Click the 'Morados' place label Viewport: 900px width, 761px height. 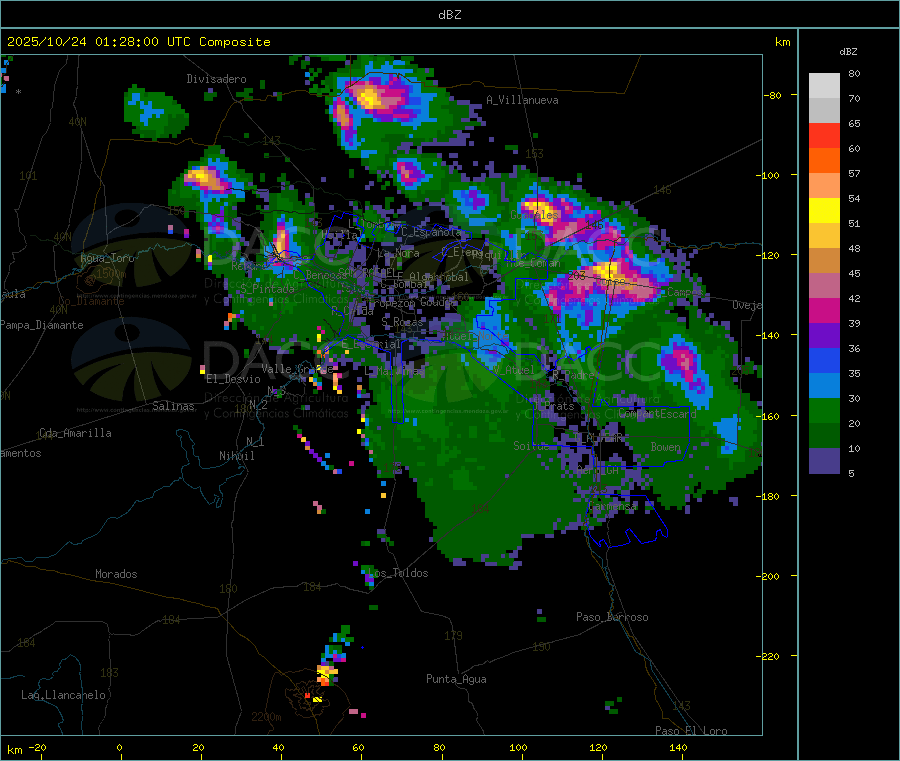(116, 574)
